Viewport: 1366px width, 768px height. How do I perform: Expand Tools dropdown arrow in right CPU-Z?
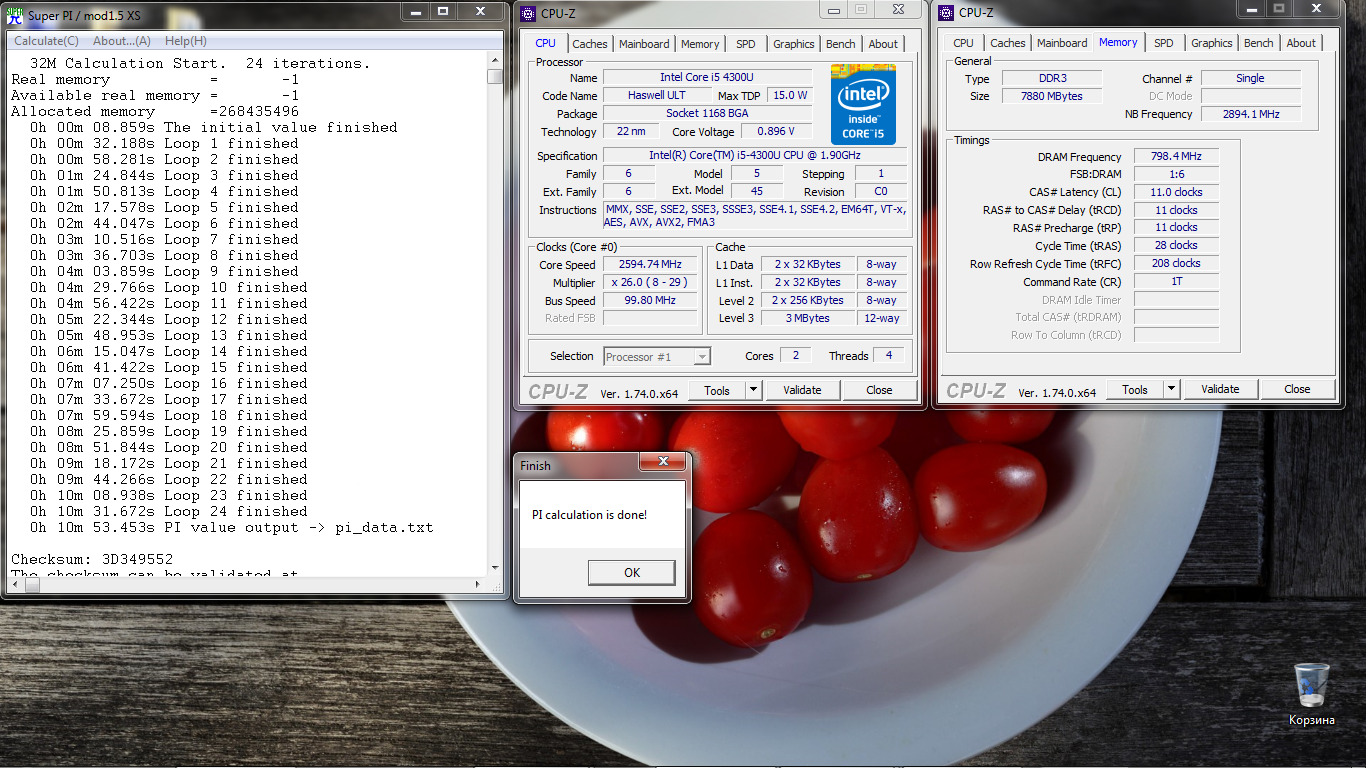click(1172, 390)
